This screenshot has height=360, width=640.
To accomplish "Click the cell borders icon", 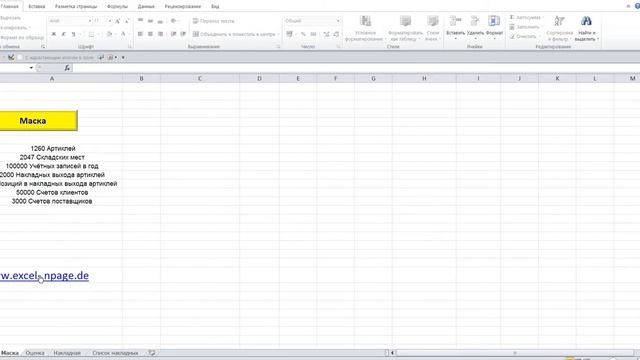I will click(91, 34).
